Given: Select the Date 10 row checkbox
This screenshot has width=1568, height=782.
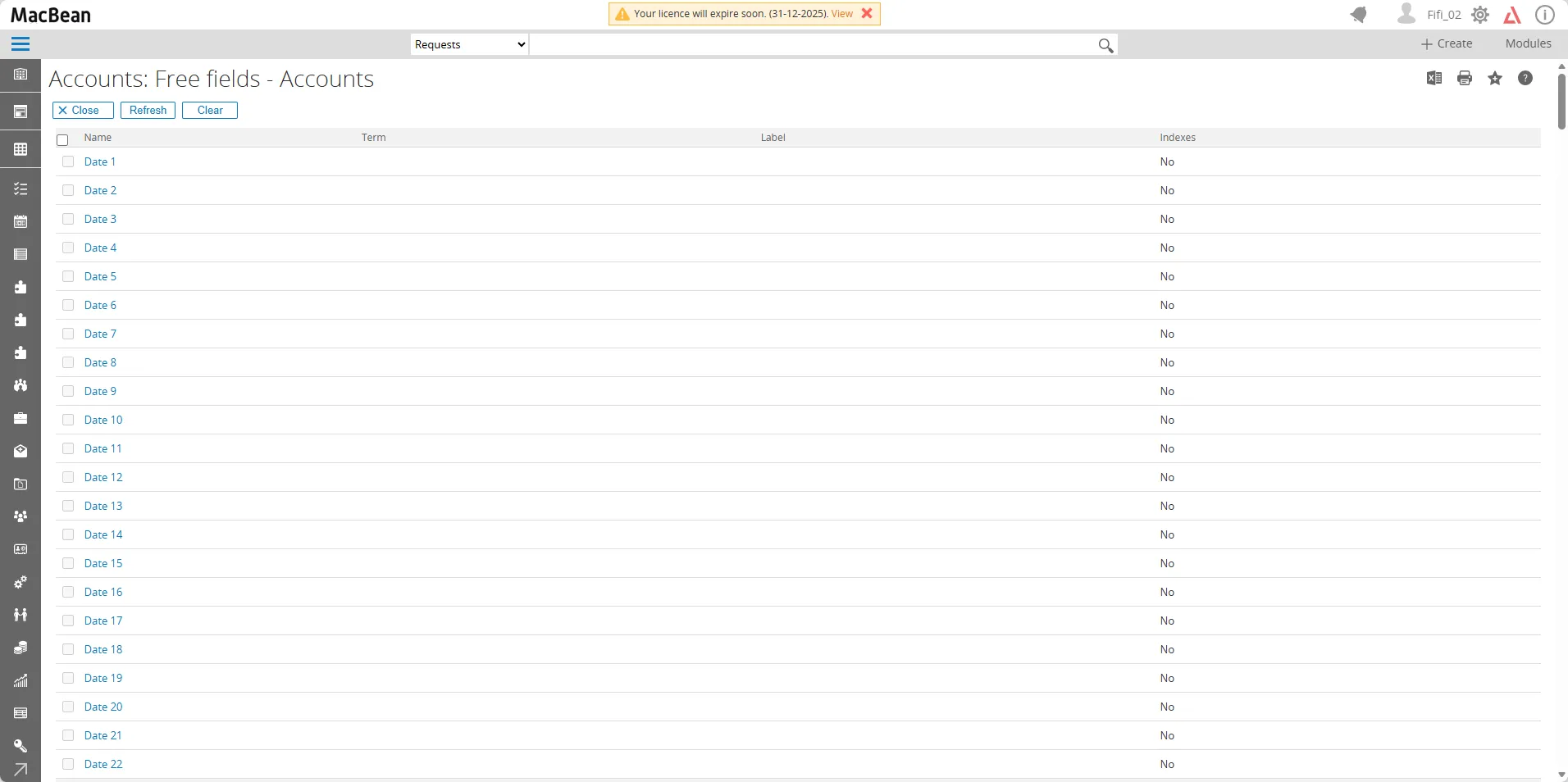Looking at the screenshot, I should pyautogui.click(x=68, y=421).
